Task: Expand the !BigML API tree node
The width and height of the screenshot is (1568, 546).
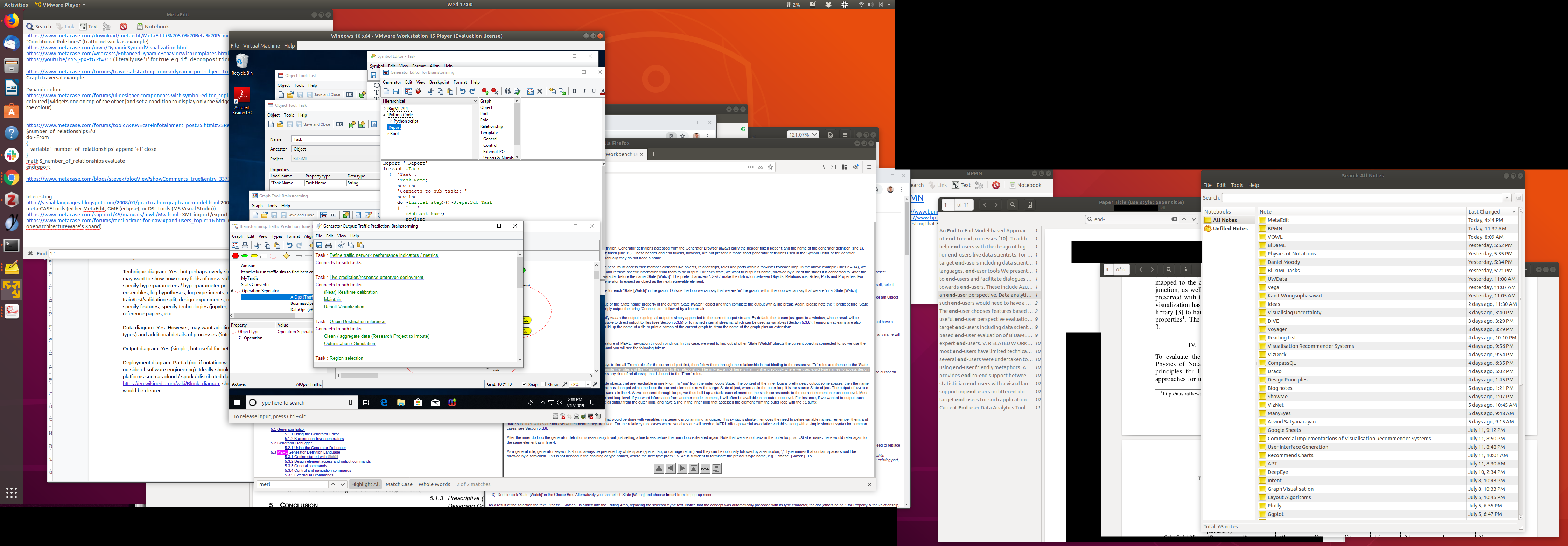Action: click(x=385, y=108)
